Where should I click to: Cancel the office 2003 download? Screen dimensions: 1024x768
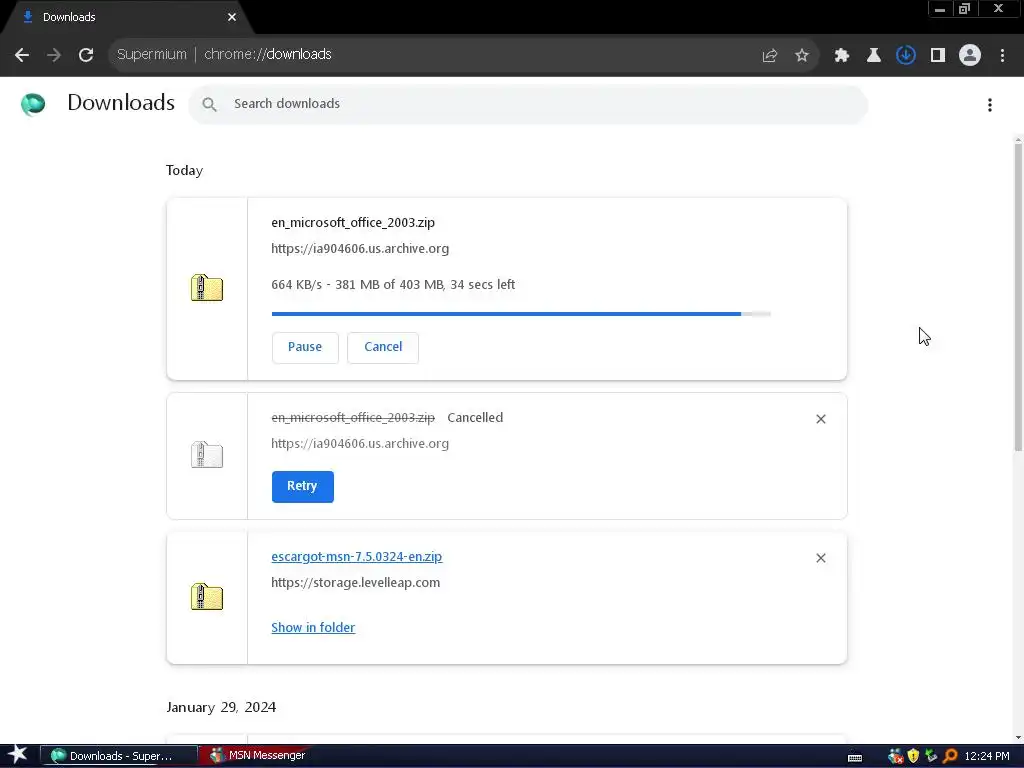click(x=383, y=347)
